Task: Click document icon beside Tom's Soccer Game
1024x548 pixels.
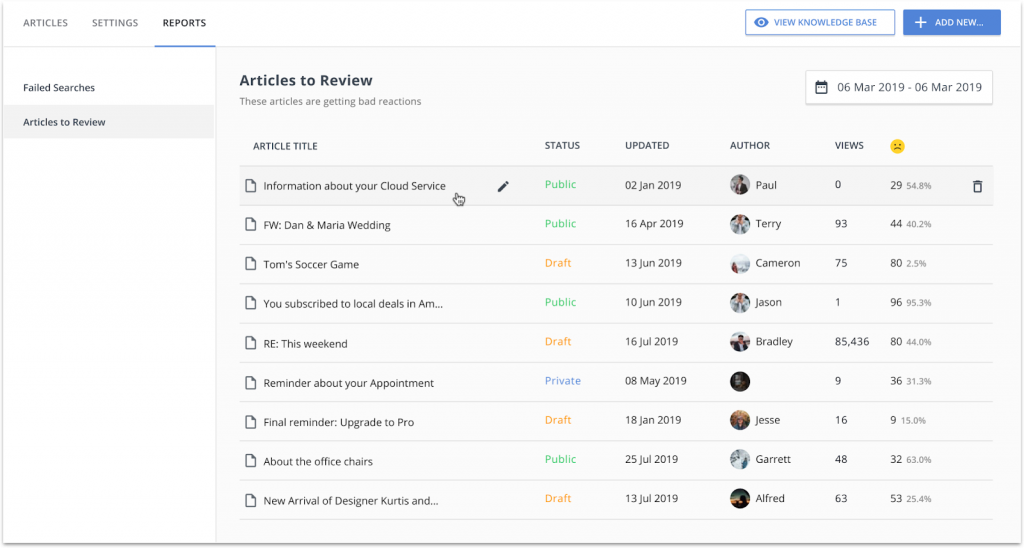Action: [x=250, y=264]
